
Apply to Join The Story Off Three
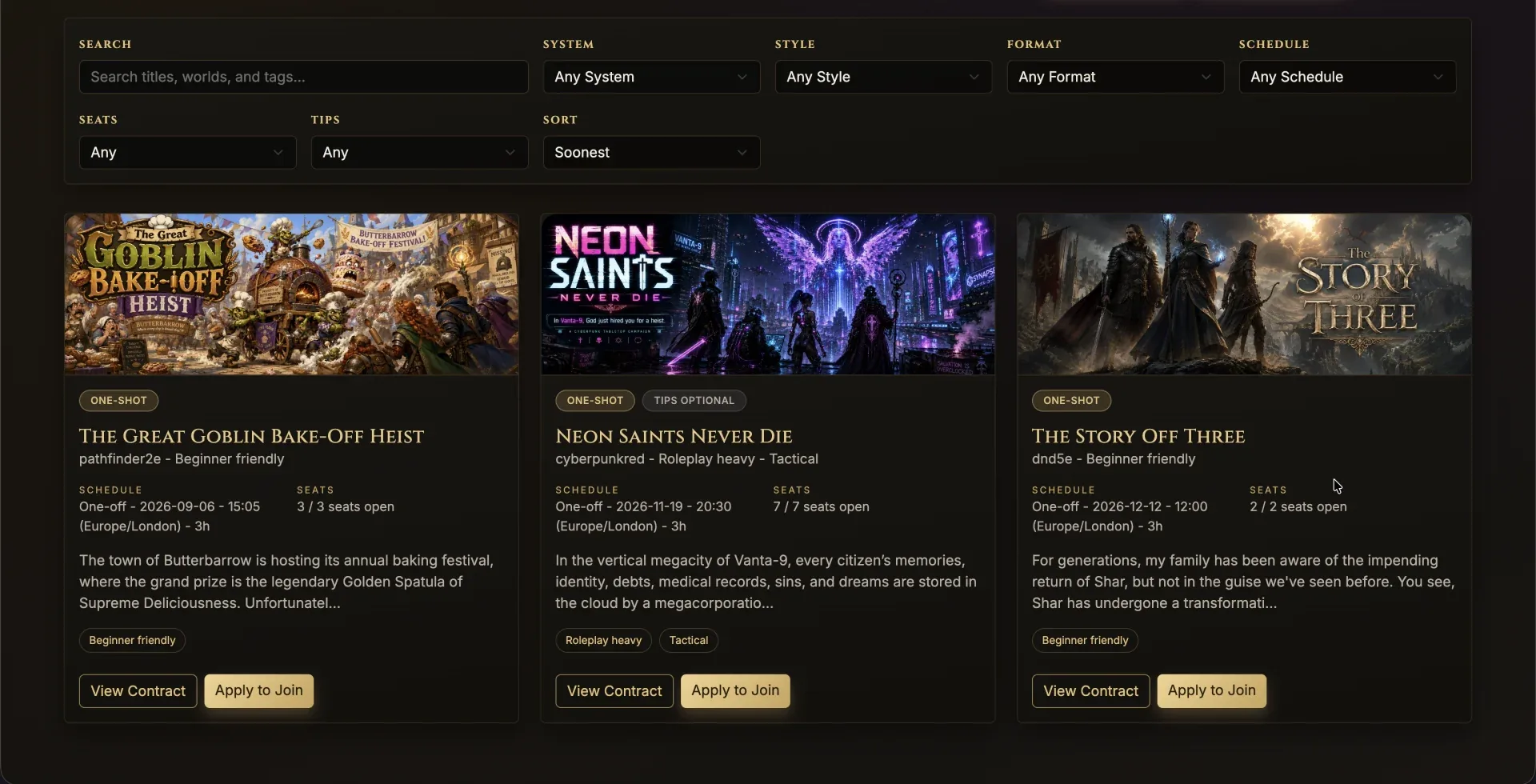click(1211, 690)
